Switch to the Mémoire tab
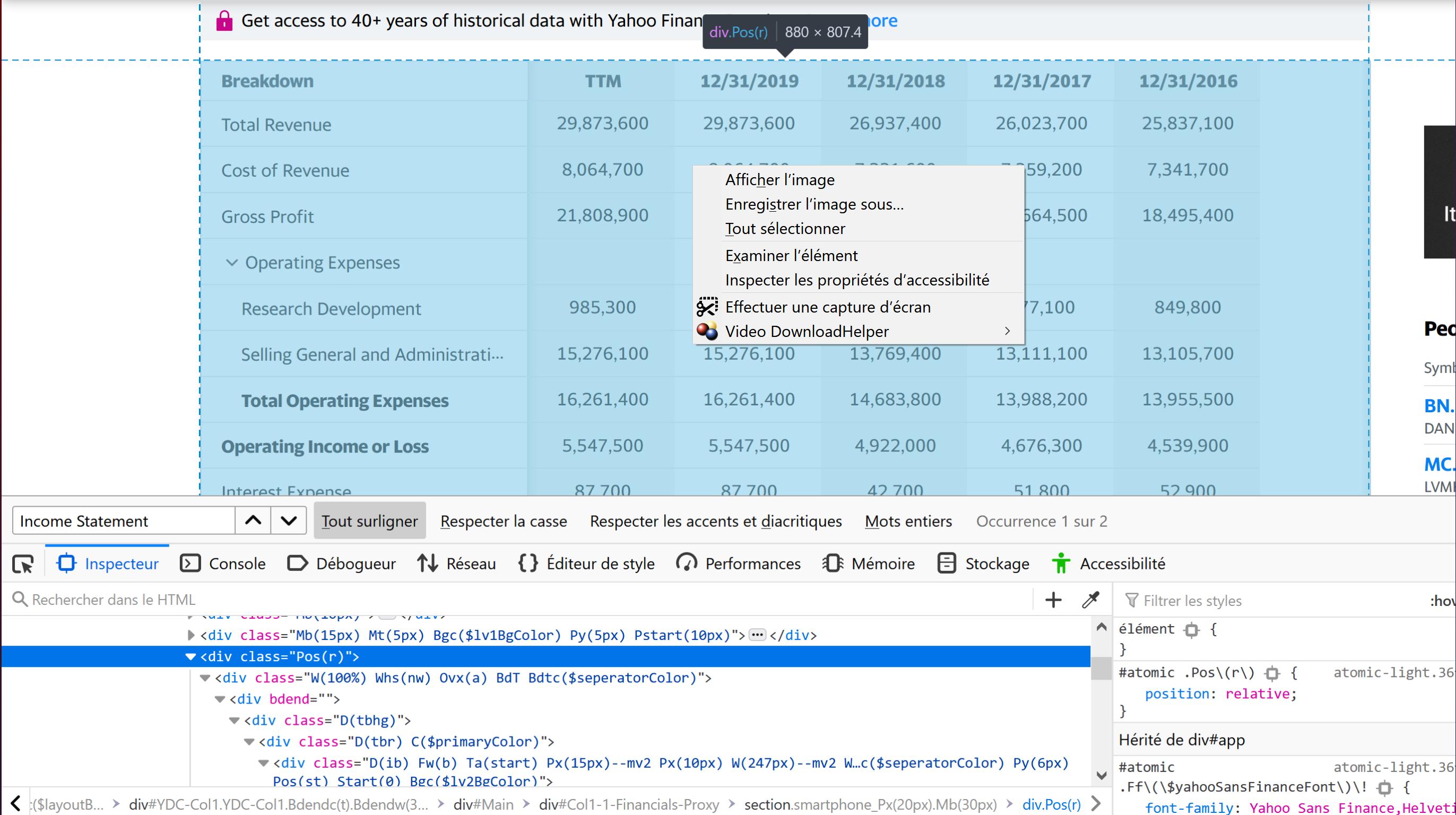1456x815 pixels. (869, 563)
